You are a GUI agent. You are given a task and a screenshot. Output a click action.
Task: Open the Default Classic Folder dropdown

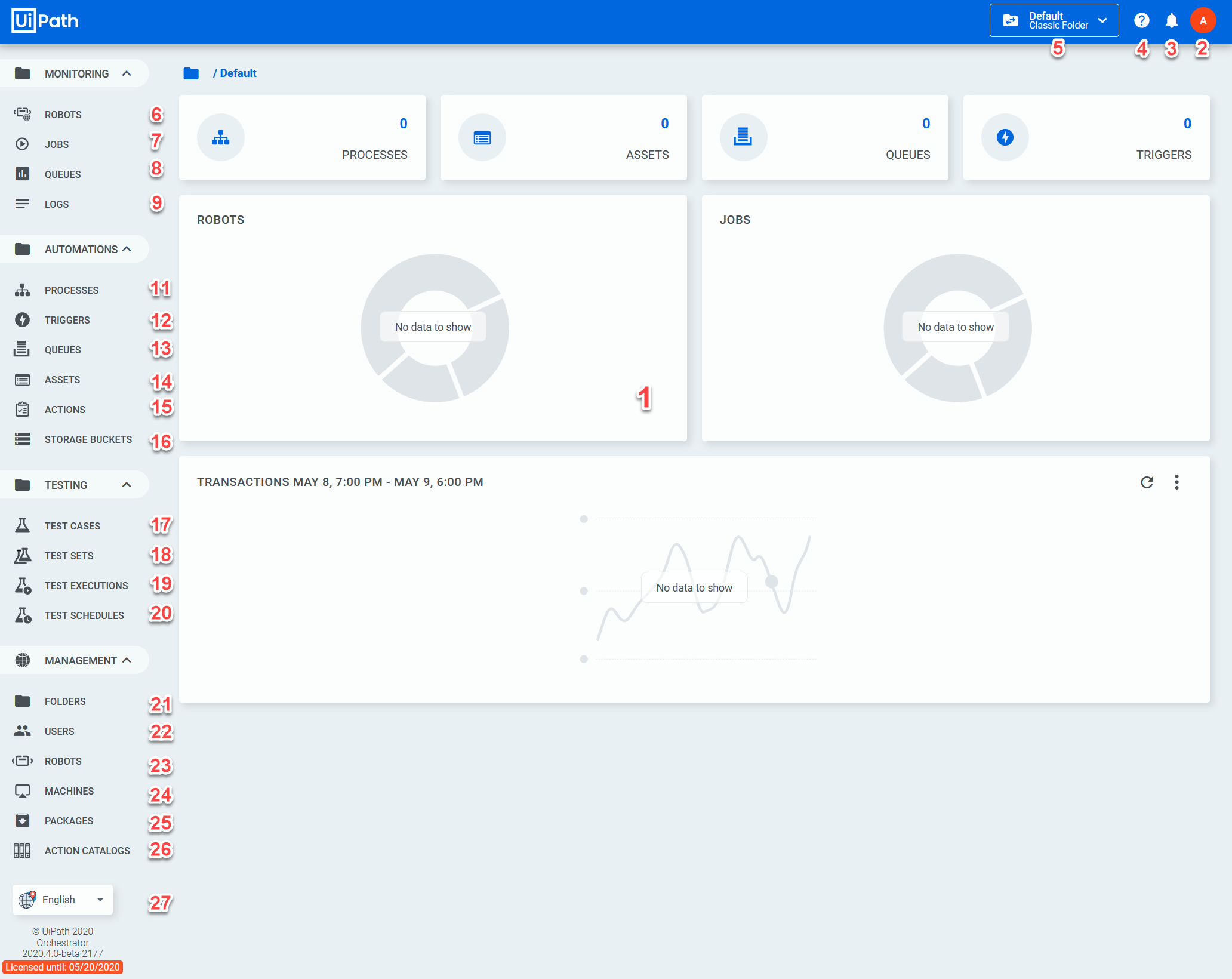coord(1054,21)
